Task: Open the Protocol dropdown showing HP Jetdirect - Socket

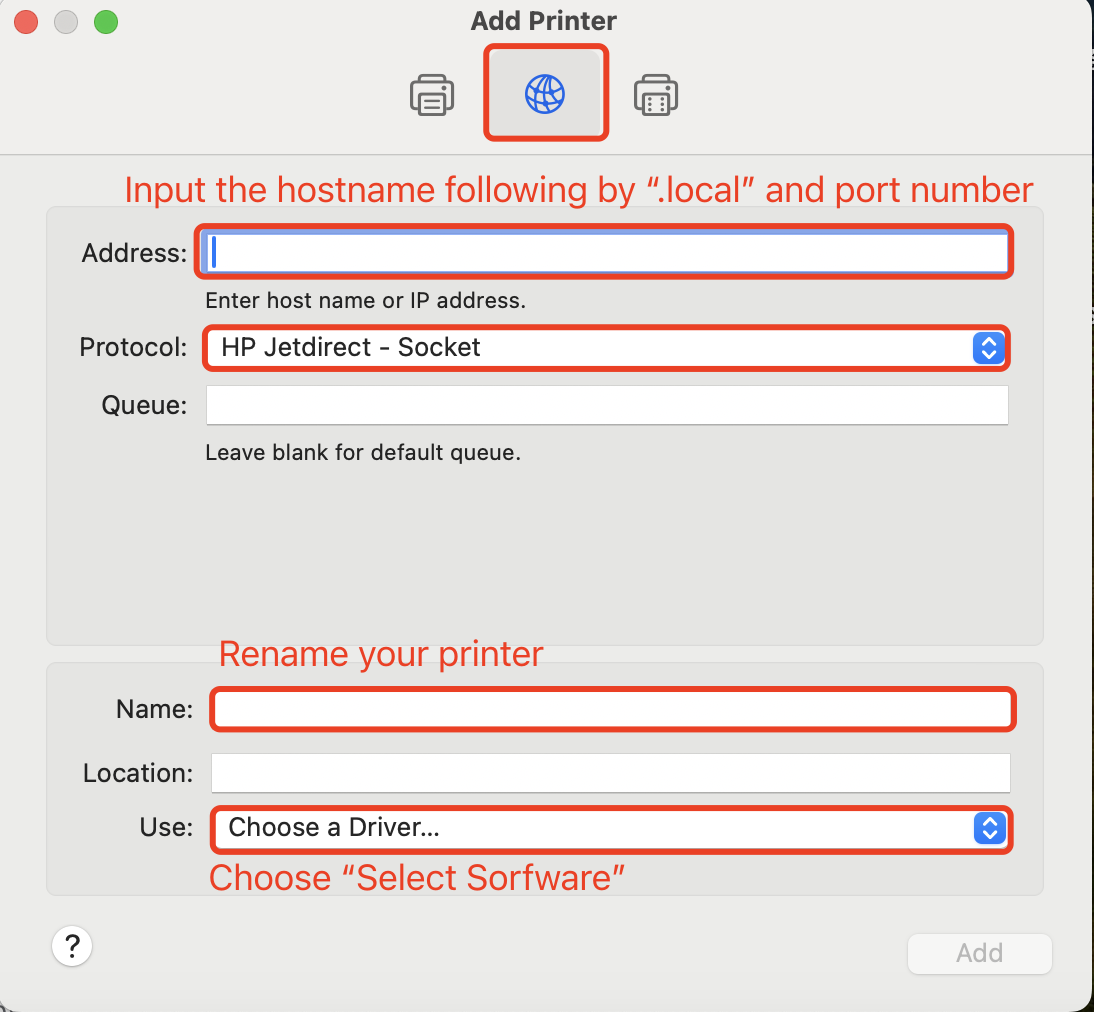Action: (x=606, y=348)
